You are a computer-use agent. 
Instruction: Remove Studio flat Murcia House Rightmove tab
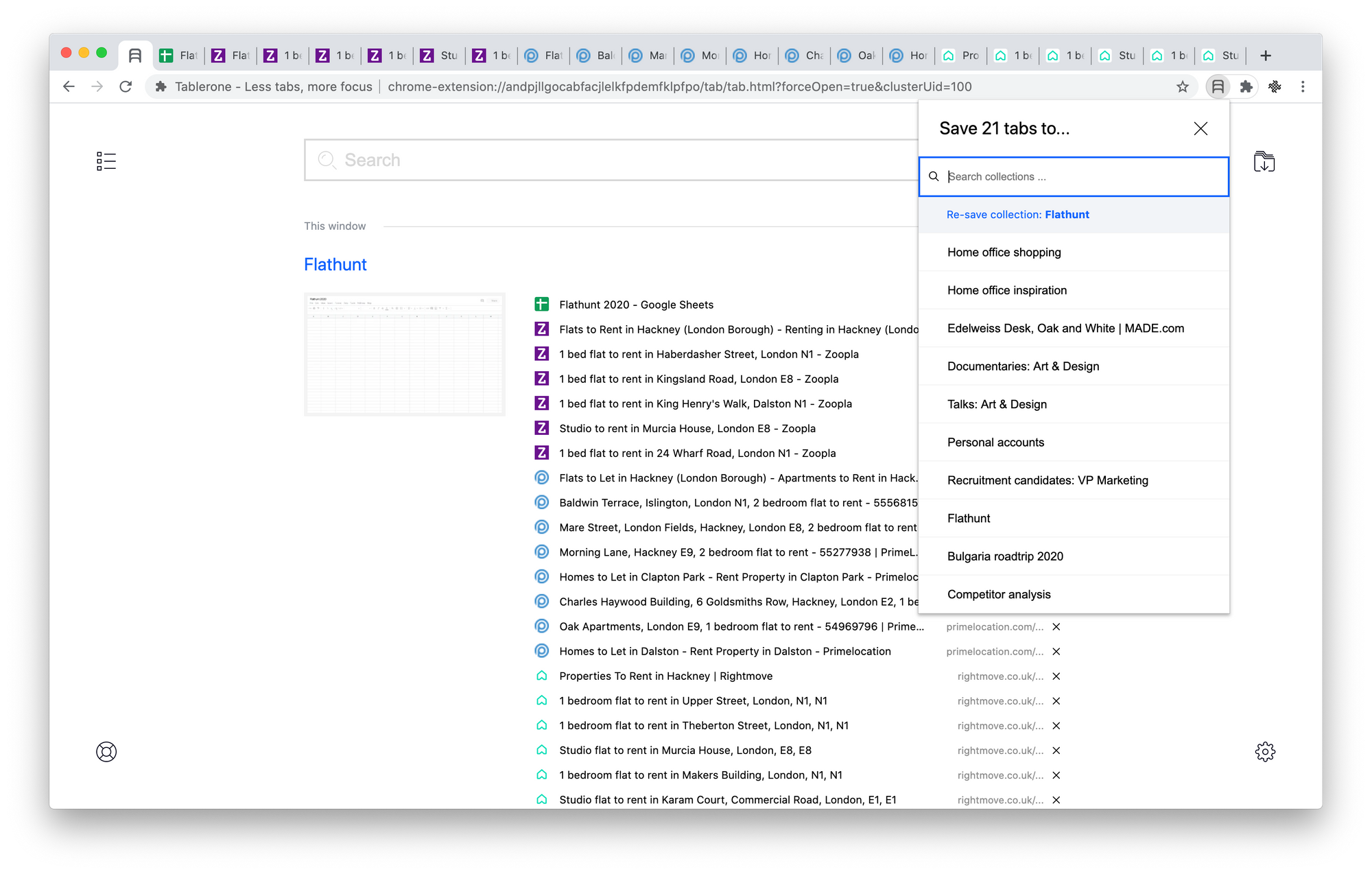pos(1056,751)
